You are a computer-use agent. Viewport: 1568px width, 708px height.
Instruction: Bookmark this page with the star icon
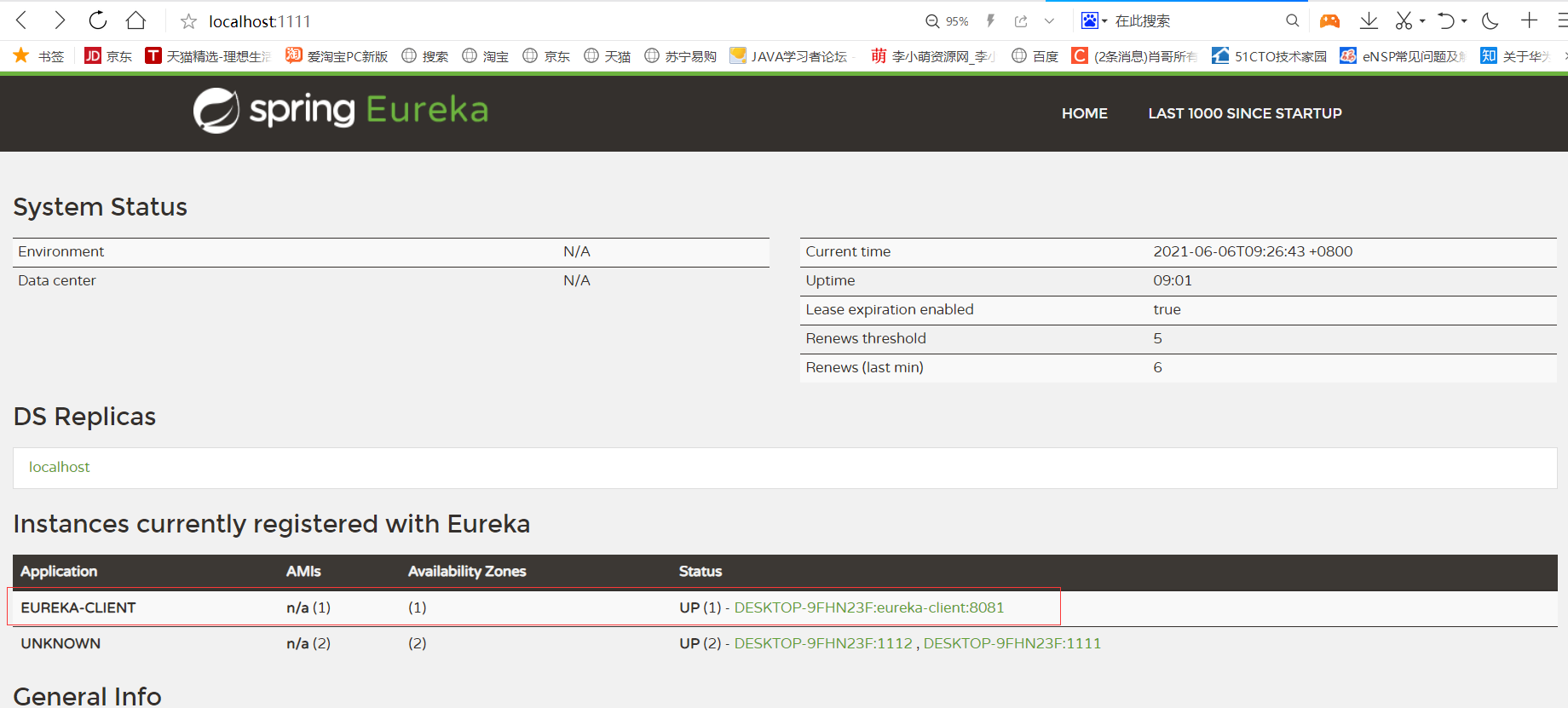188,21
